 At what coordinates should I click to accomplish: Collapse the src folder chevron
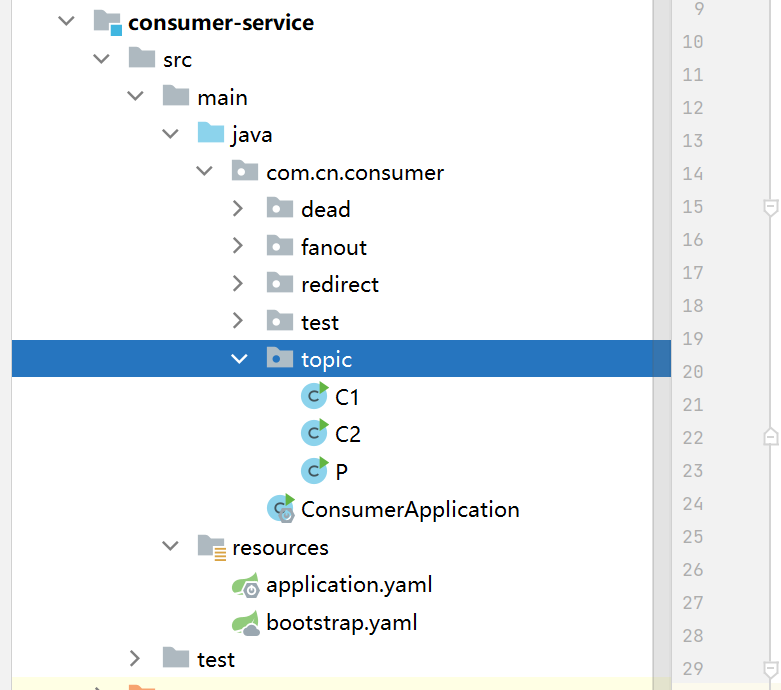[x=101, y=59]
